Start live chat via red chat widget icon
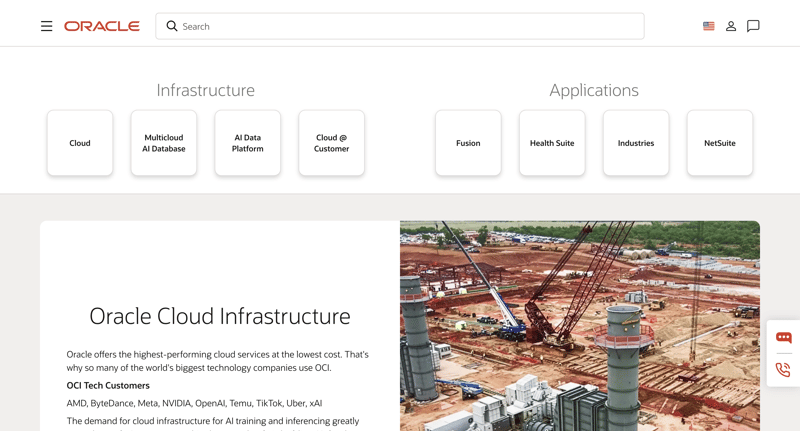 (x=784, y=337)
